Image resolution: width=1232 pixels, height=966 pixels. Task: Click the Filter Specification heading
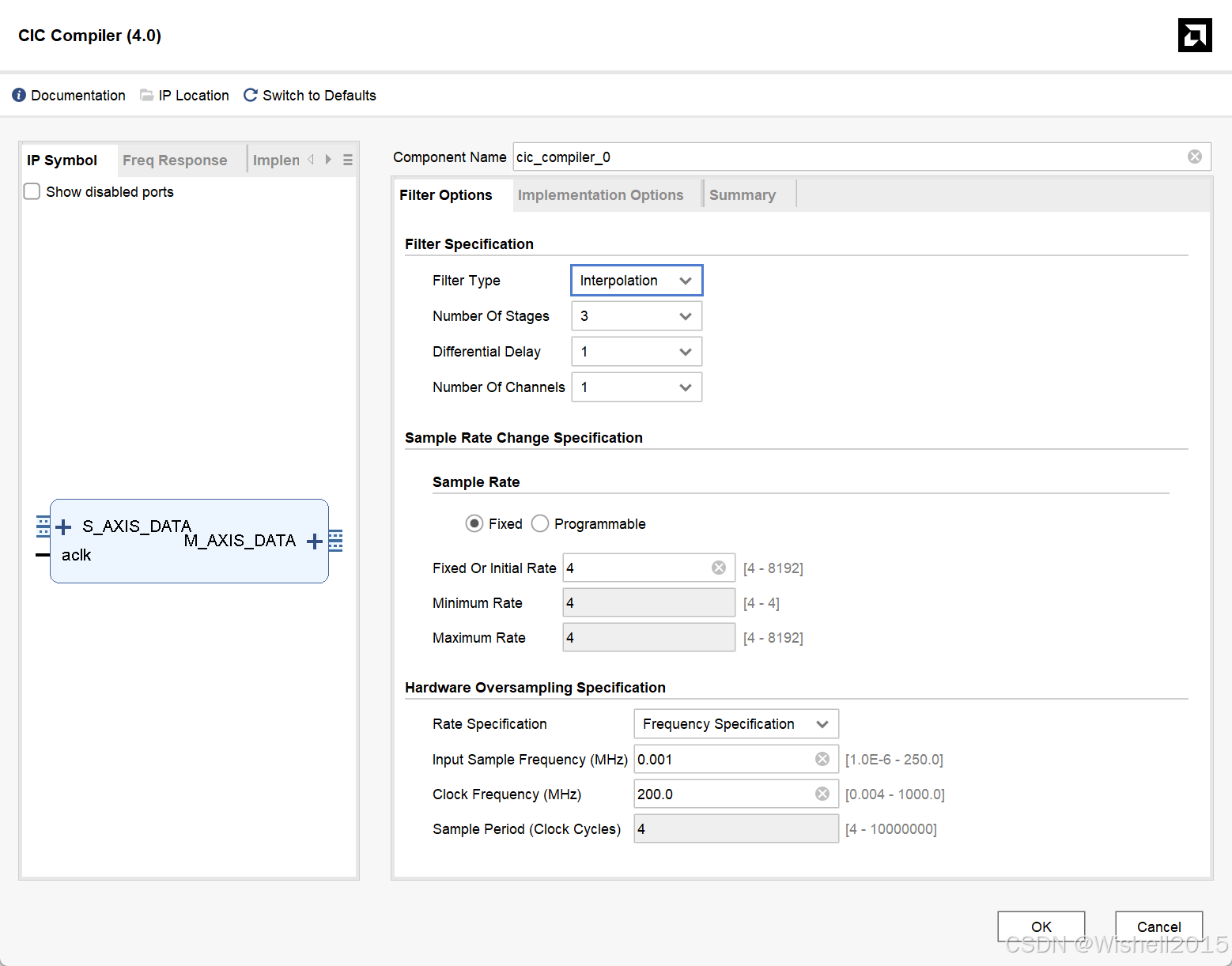(469, 243)
